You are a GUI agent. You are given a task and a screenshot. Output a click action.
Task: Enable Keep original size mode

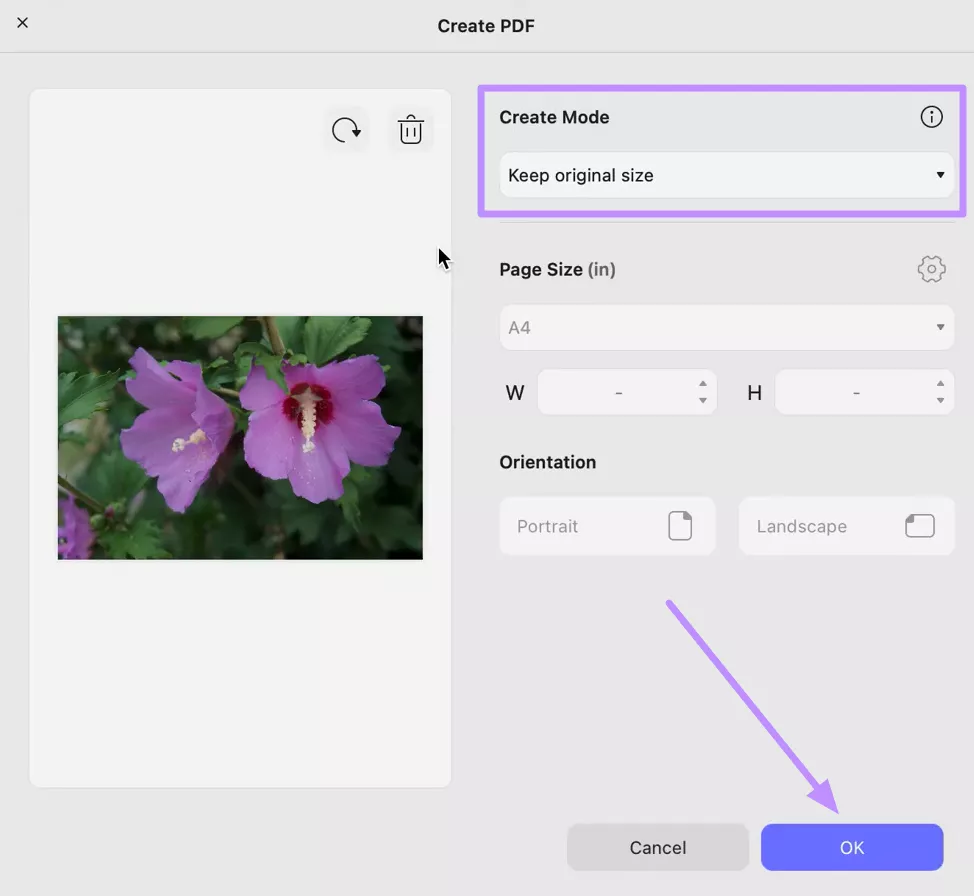coord(725,174)
